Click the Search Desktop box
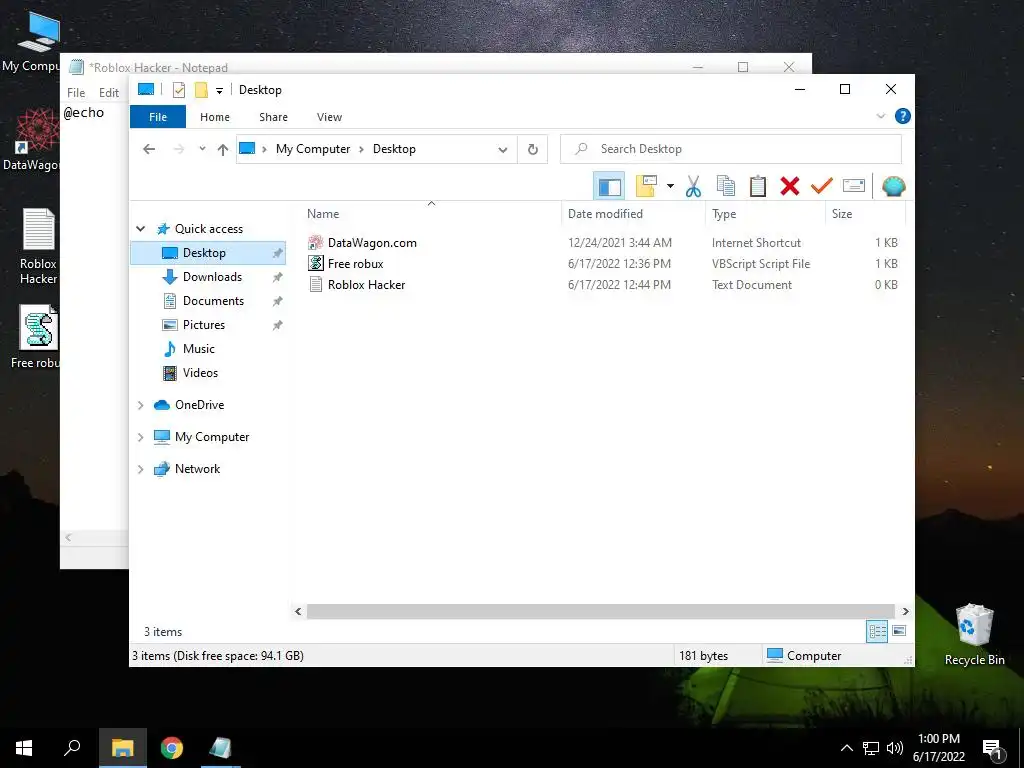Viewport: 1024px width, 768px height. point(731,149)
